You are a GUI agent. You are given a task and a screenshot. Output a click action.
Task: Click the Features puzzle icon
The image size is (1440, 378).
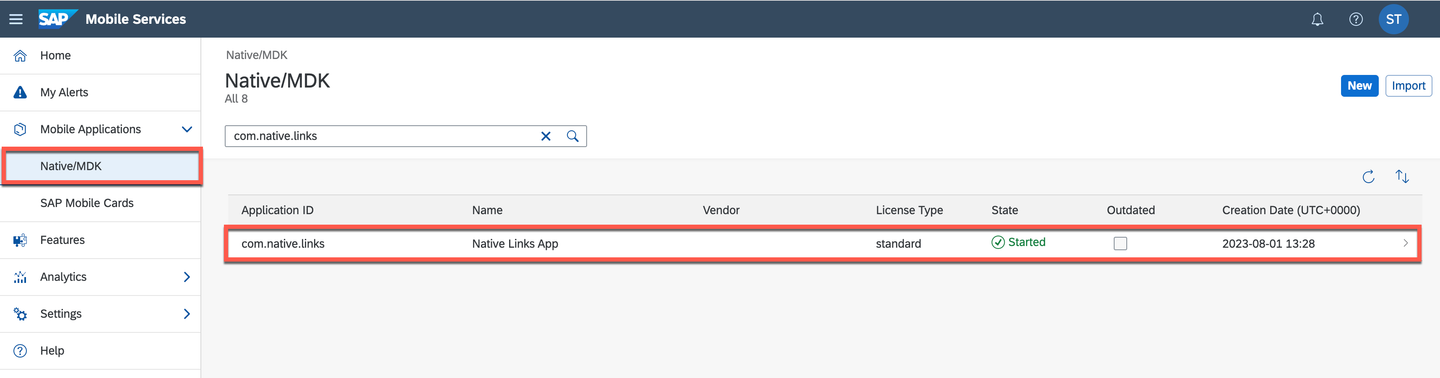pyautogui.click(x=20, y=240)
